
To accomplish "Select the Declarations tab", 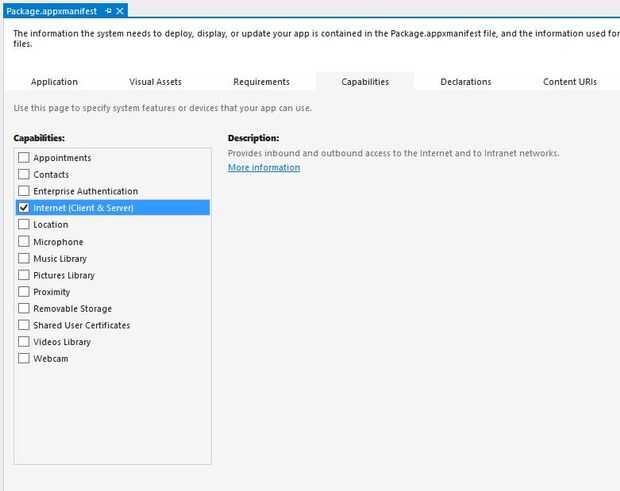I will tap(465, 82).
